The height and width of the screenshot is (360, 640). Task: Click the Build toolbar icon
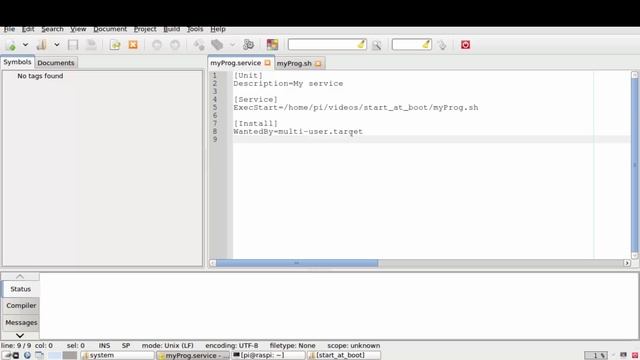click(217, 45)
